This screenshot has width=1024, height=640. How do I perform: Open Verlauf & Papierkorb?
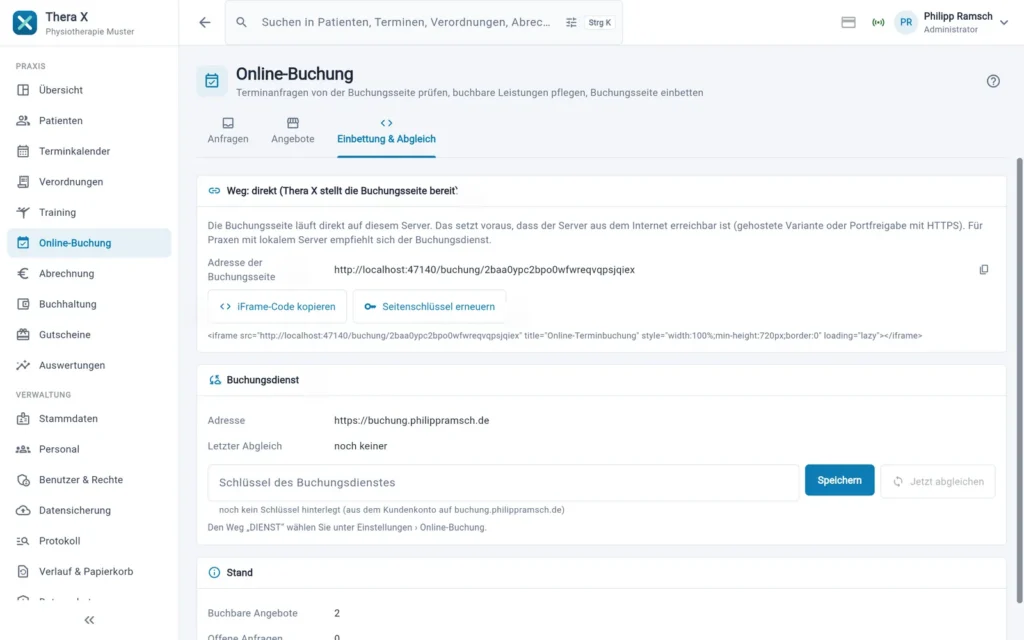click(x=89, y=572)
